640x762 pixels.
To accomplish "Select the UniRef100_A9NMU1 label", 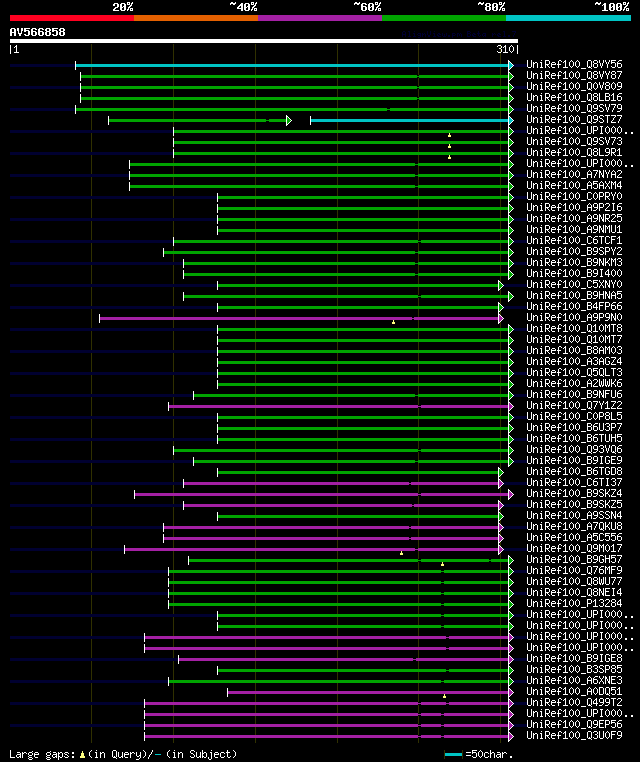I will point(574,229).
